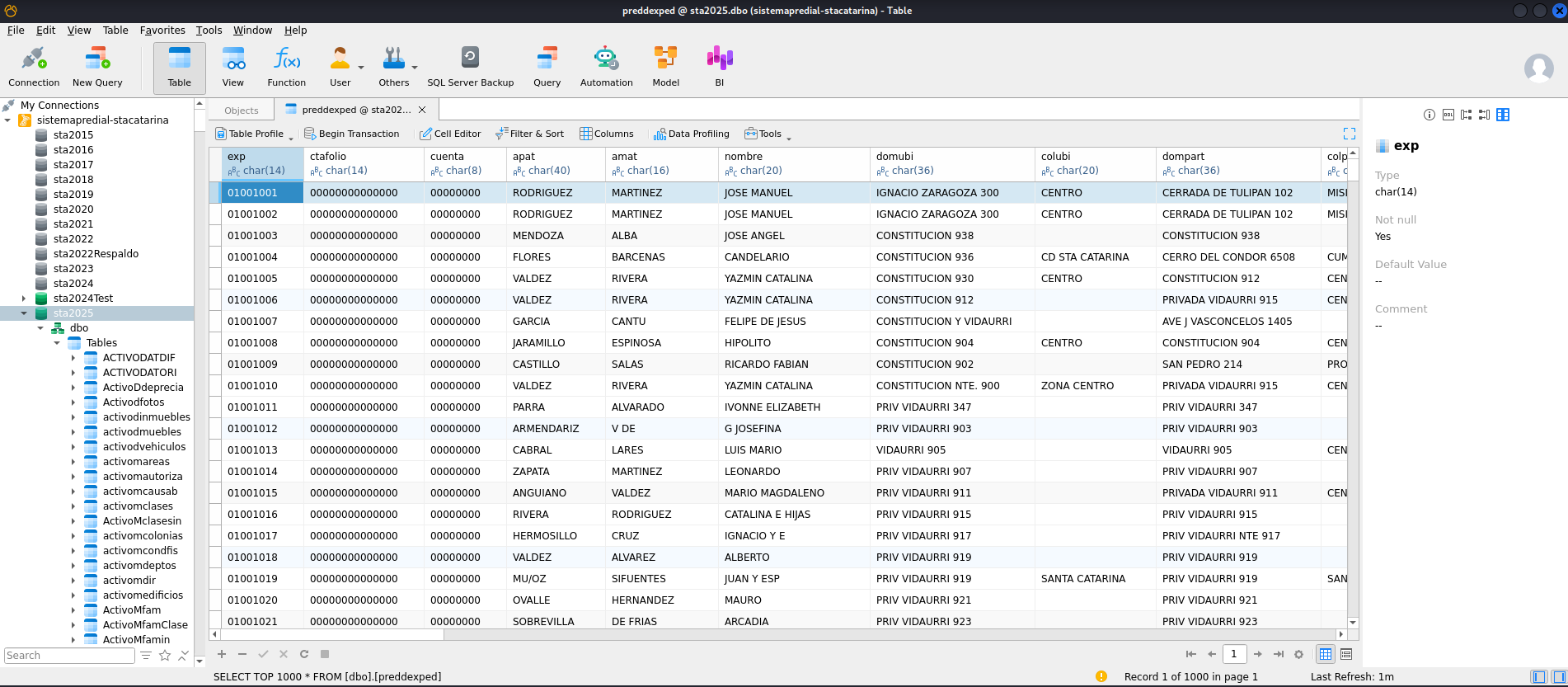Collapse the Tables tree node
Screen dimensions: 1568x687
57,343
